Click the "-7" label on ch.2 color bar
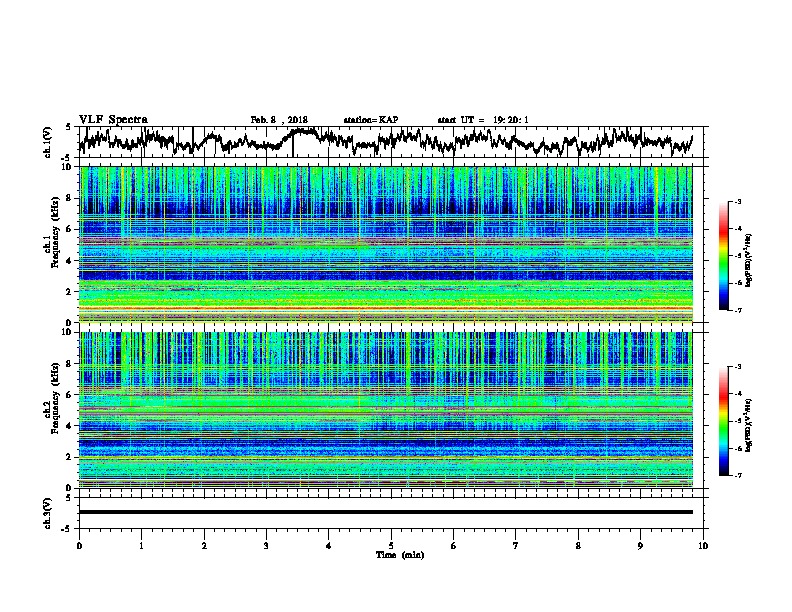This screenshot has width=792, height=612. click(737, 475)
